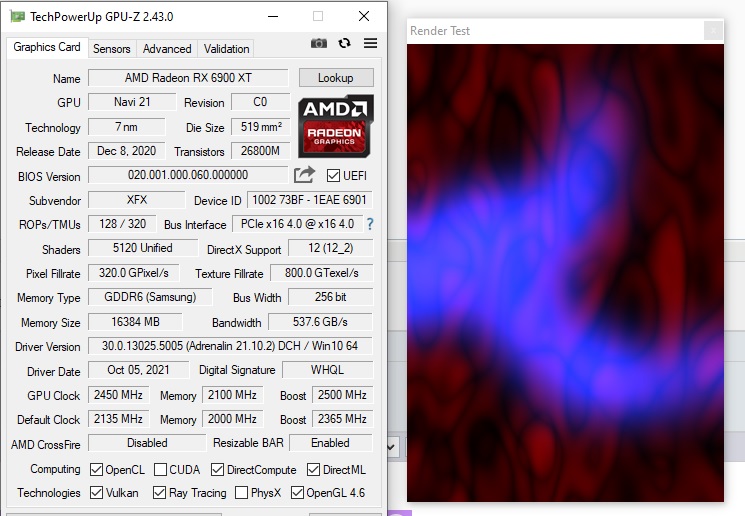Click the refresh arrows icon
745x516 pixels.
coord(344,43)
